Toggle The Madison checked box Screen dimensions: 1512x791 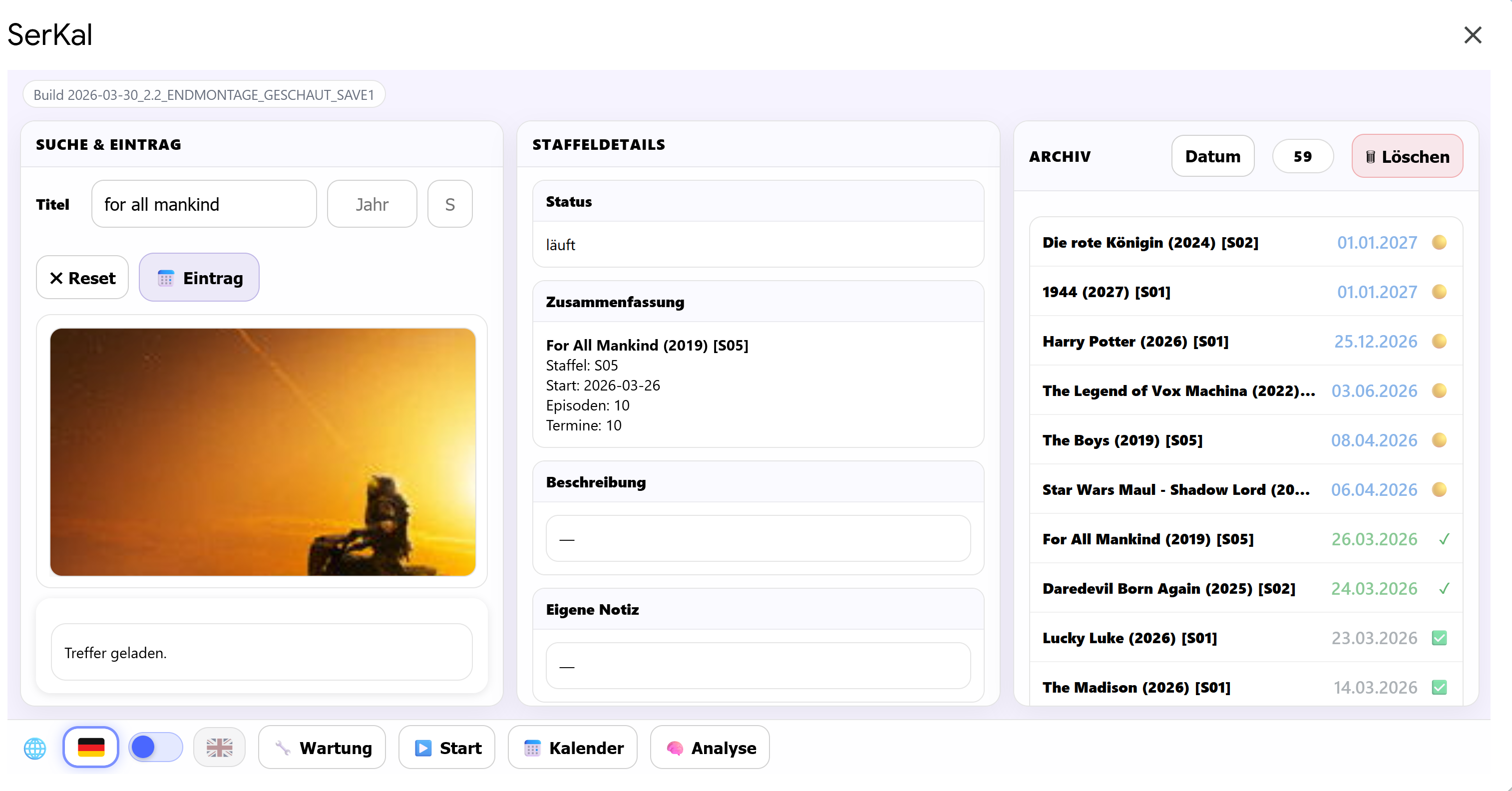(1439, 687)
